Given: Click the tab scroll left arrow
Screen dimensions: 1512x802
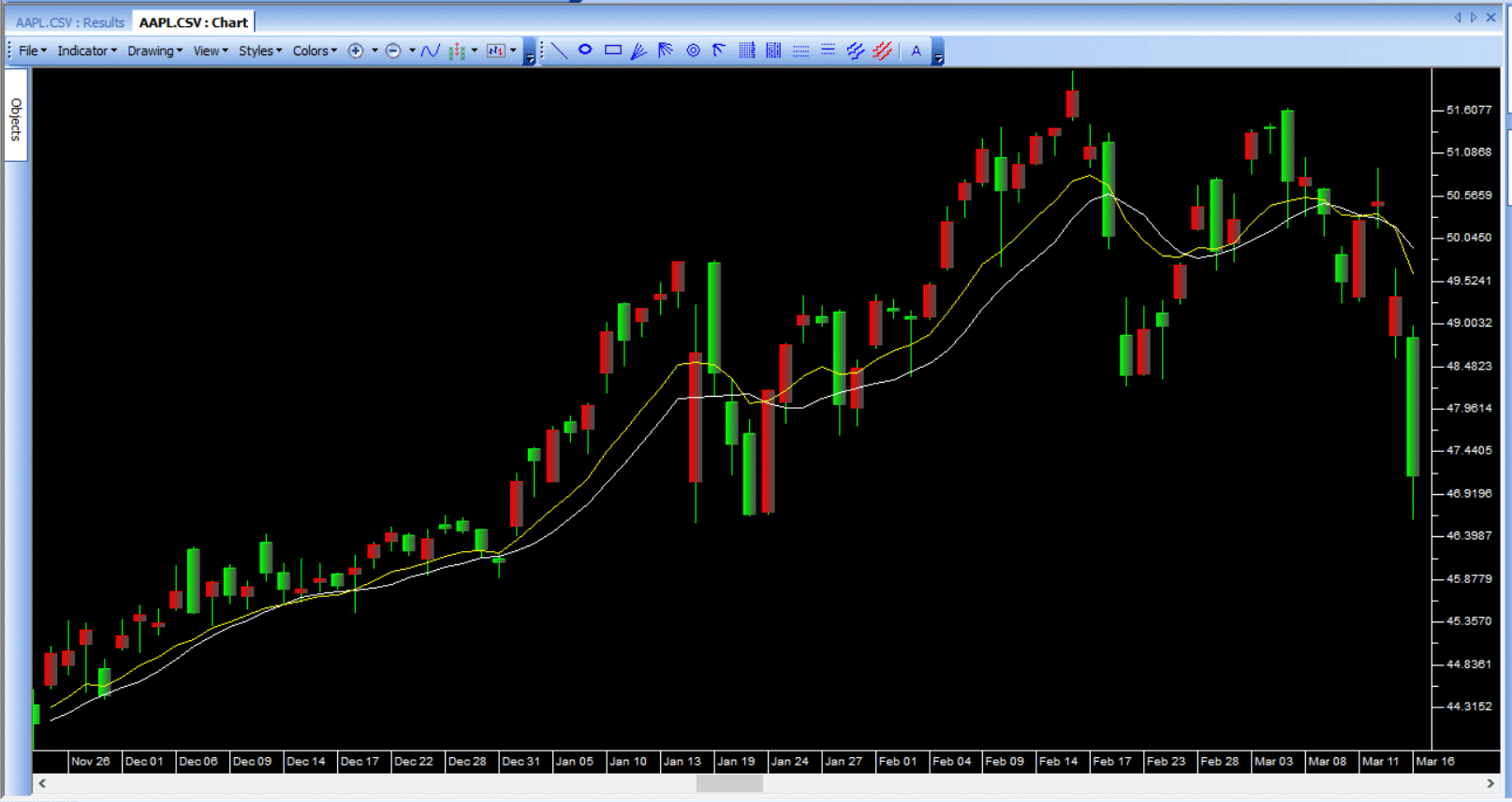Looking at the screenshot, I should (1457, 17).
